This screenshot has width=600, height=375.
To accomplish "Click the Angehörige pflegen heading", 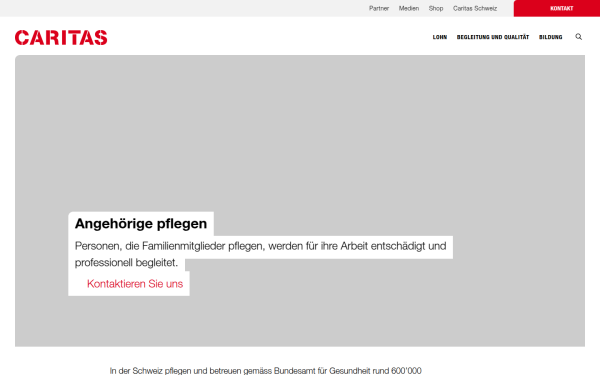I will pyautogui.click(x=141, y=223).
